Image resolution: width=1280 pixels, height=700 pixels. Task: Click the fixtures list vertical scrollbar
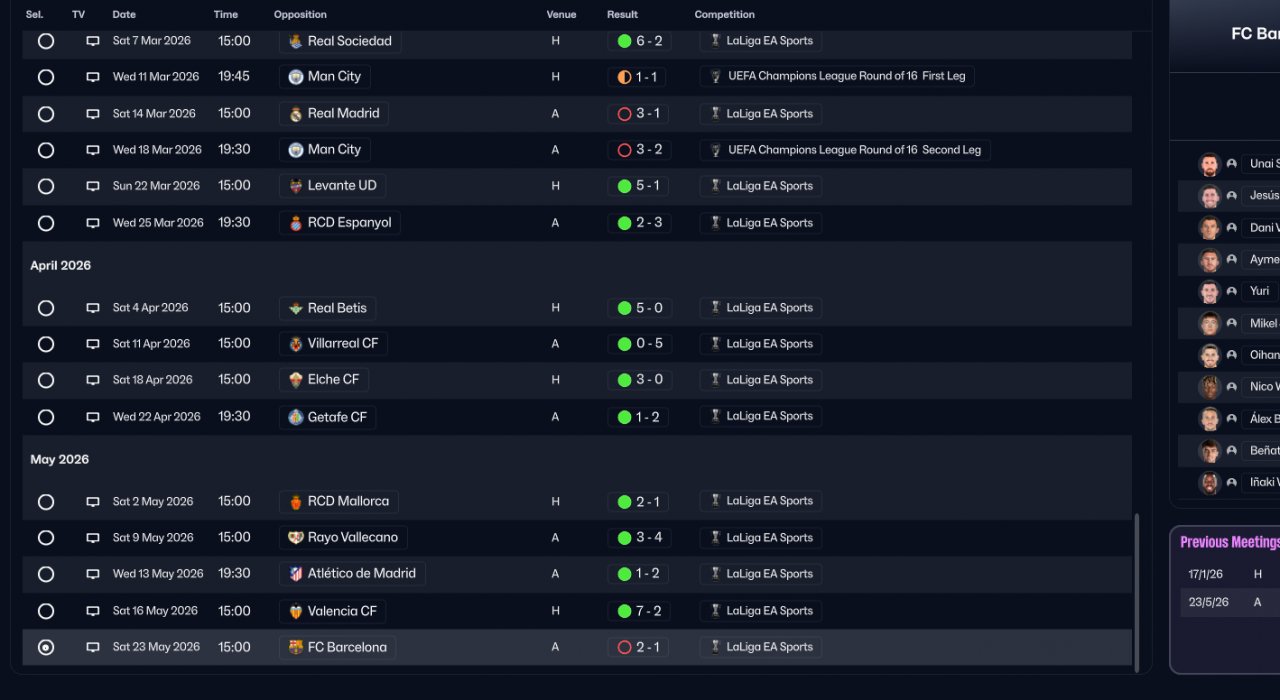pyautogui.click(x=1136, y=590)
